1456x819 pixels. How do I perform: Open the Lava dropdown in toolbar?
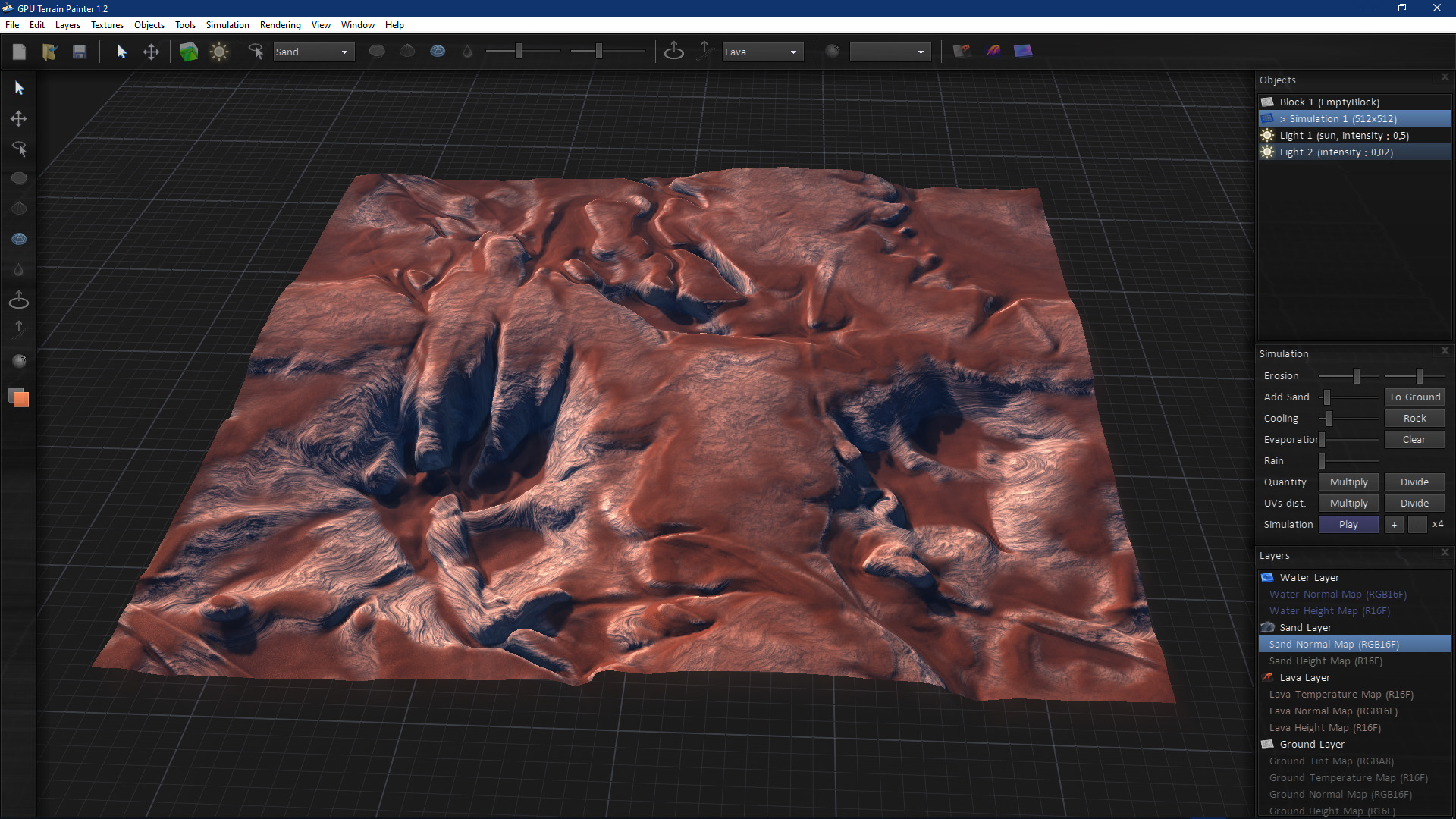point(762,52)
